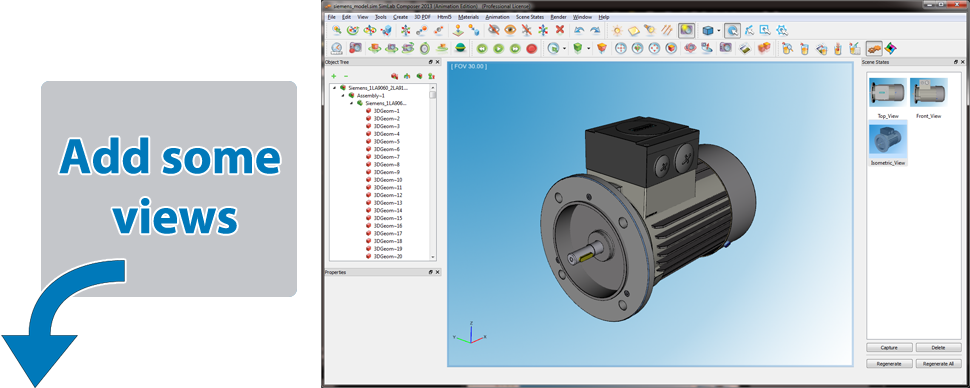Click the Regenerate All button
970x388 pixels.
(938, 363)
